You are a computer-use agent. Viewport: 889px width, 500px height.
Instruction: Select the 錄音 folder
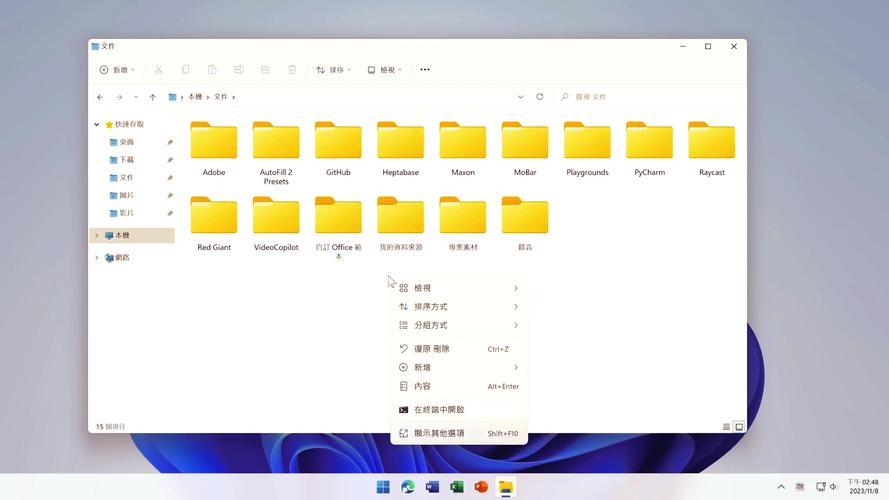525,223
